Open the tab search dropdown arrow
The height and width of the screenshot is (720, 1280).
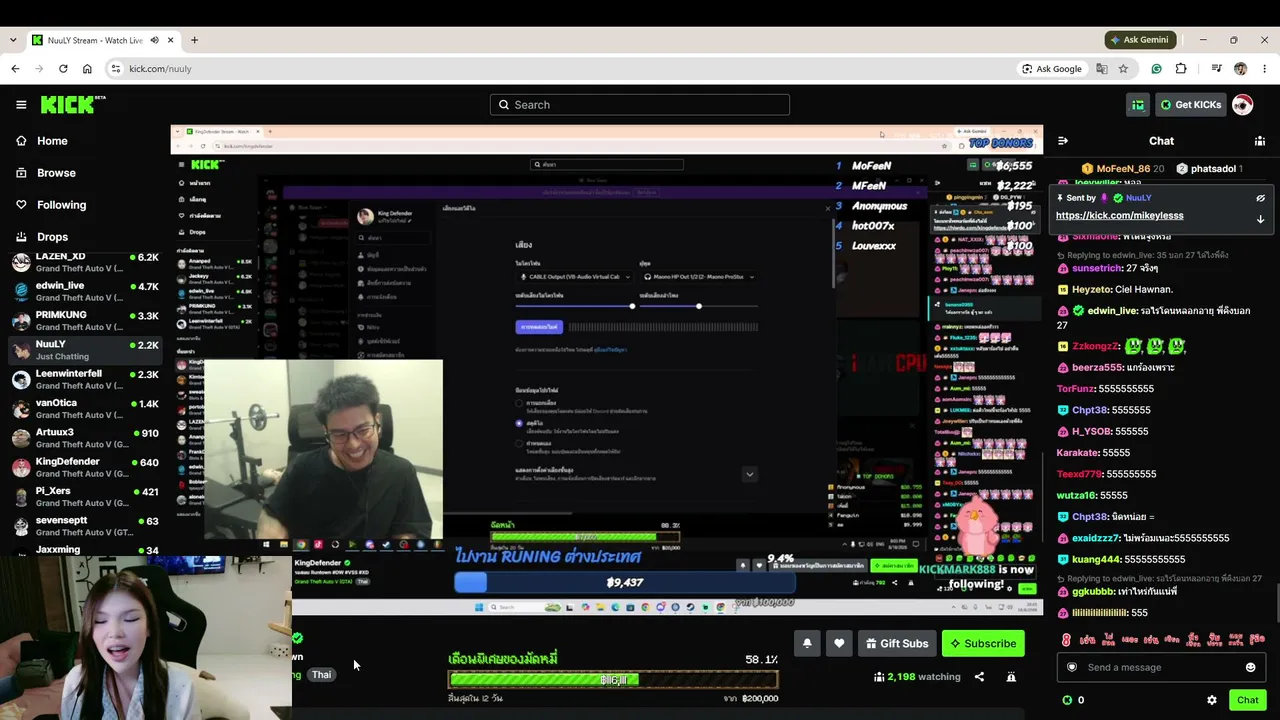(12, 40)
